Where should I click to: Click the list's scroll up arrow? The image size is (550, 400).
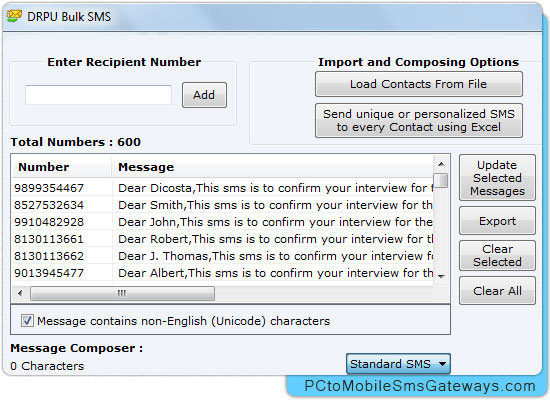(441, 164)
